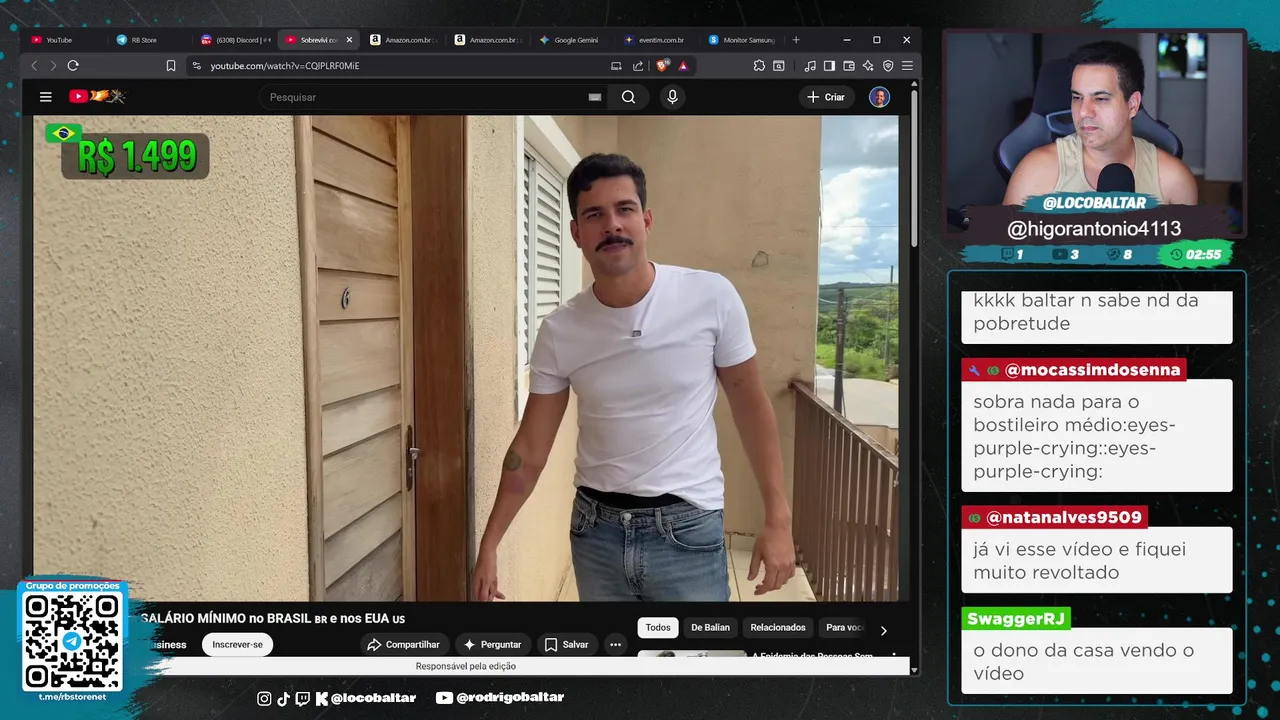
Task: Click the recommended video thumbnail in sidebar
Action: click(x=692, y=654)
